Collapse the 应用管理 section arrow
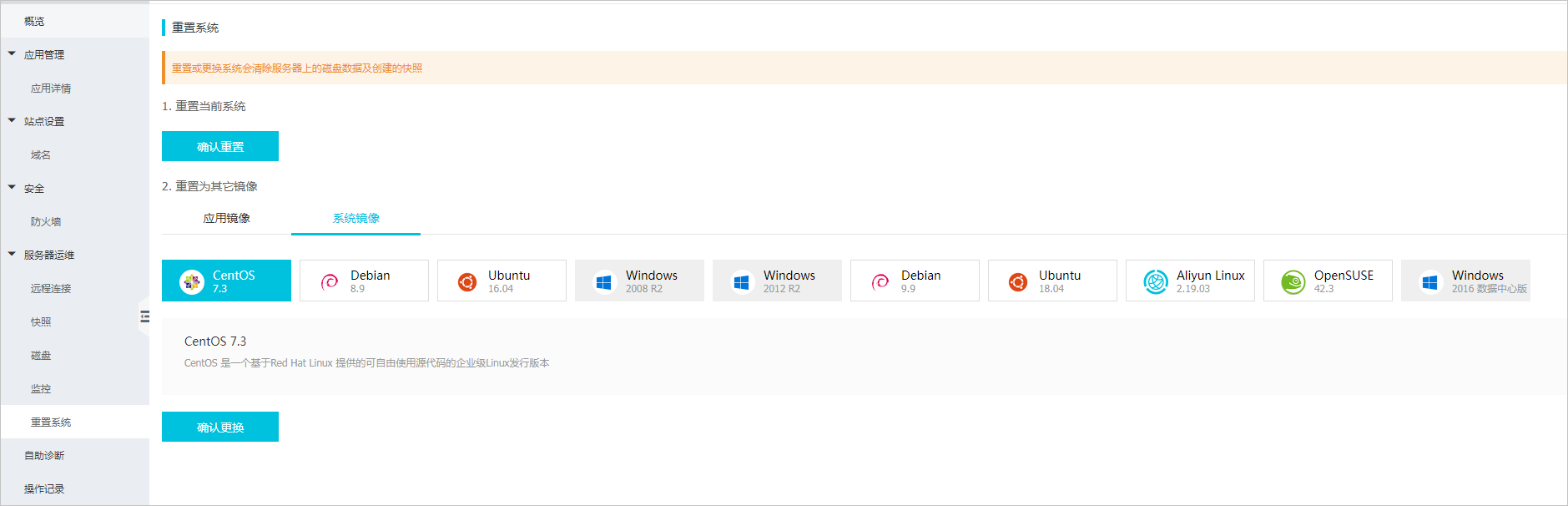 [12, 54]
